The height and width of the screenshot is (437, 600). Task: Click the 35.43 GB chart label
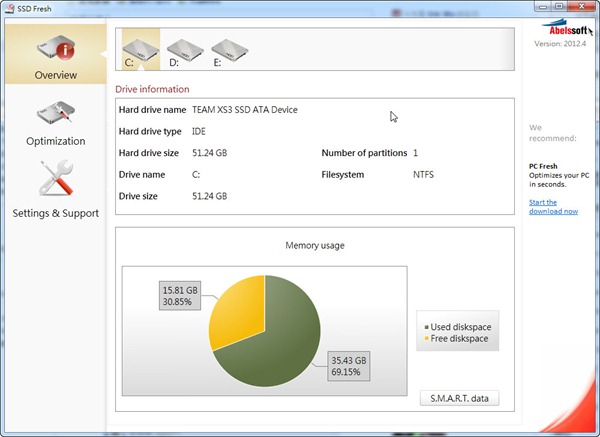(348, 366)
